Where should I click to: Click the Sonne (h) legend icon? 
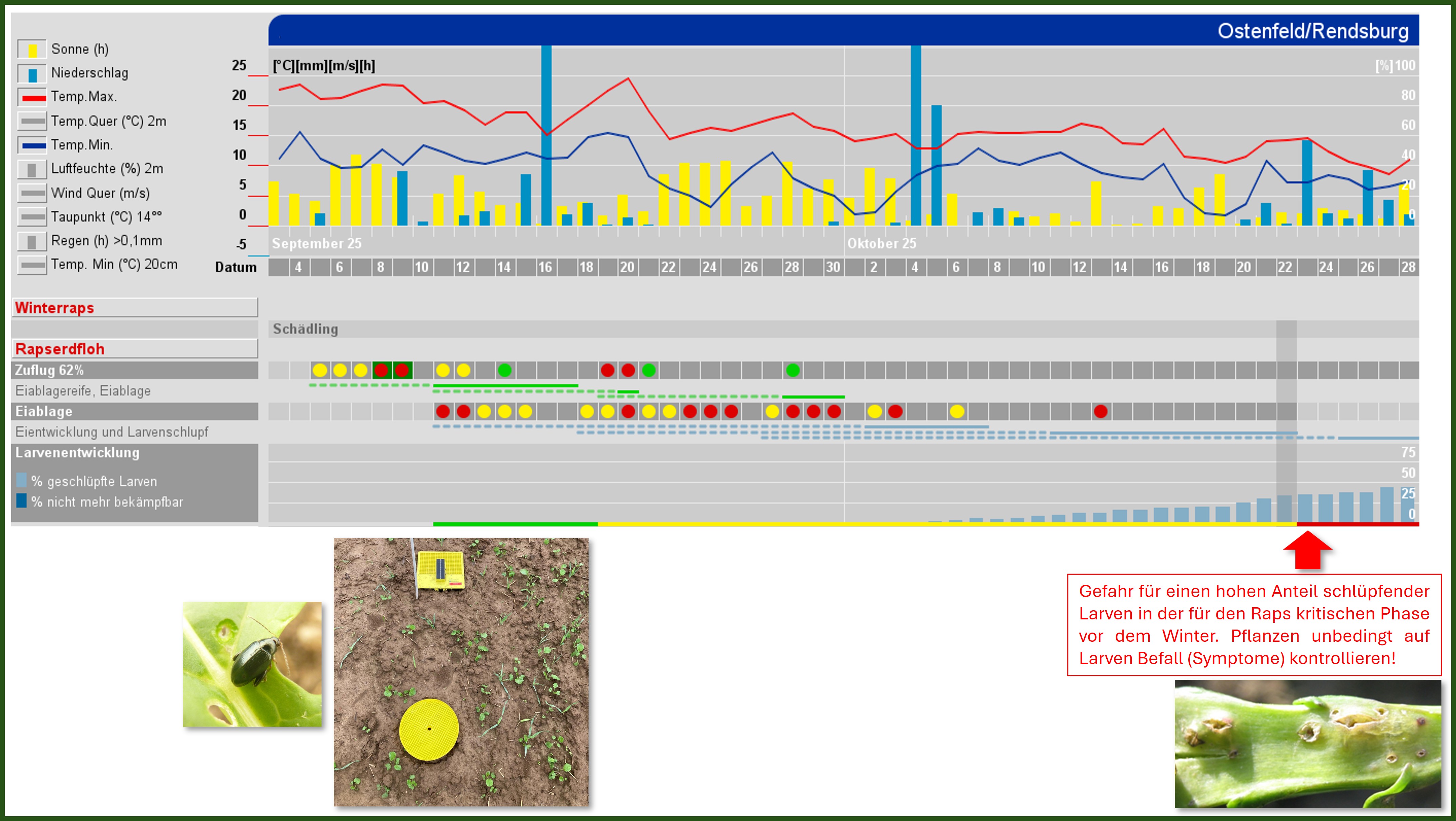pos(32,50)
